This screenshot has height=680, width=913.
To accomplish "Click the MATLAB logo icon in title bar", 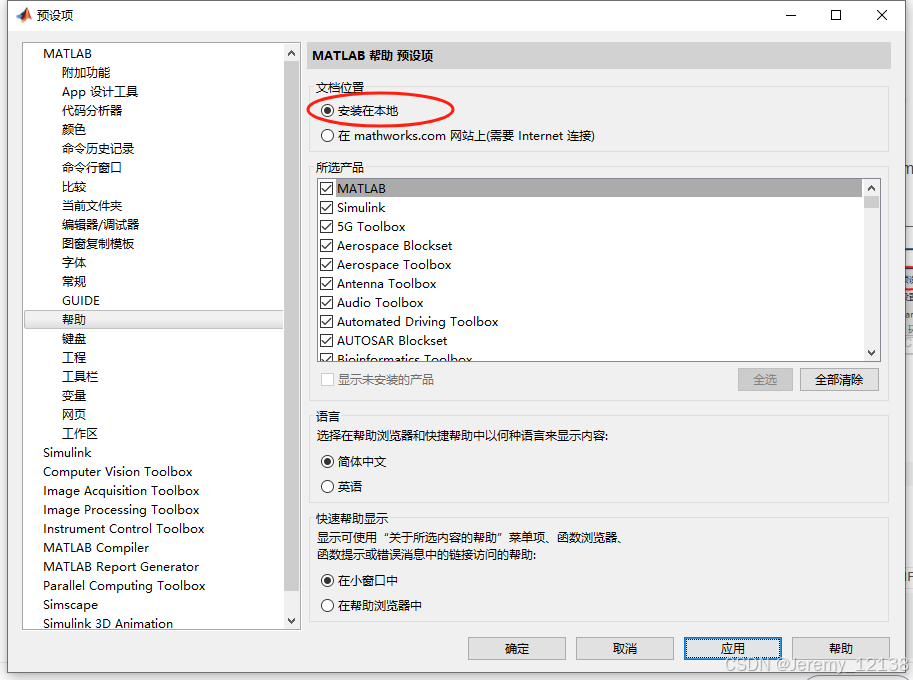I will (24, 15).
